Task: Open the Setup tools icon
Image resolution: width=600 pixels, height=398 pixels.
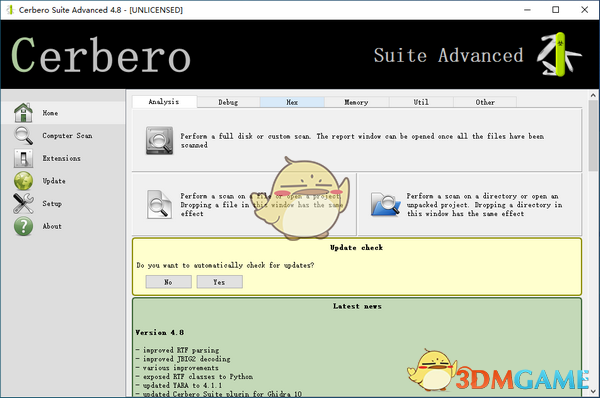Action: (23, 203)
